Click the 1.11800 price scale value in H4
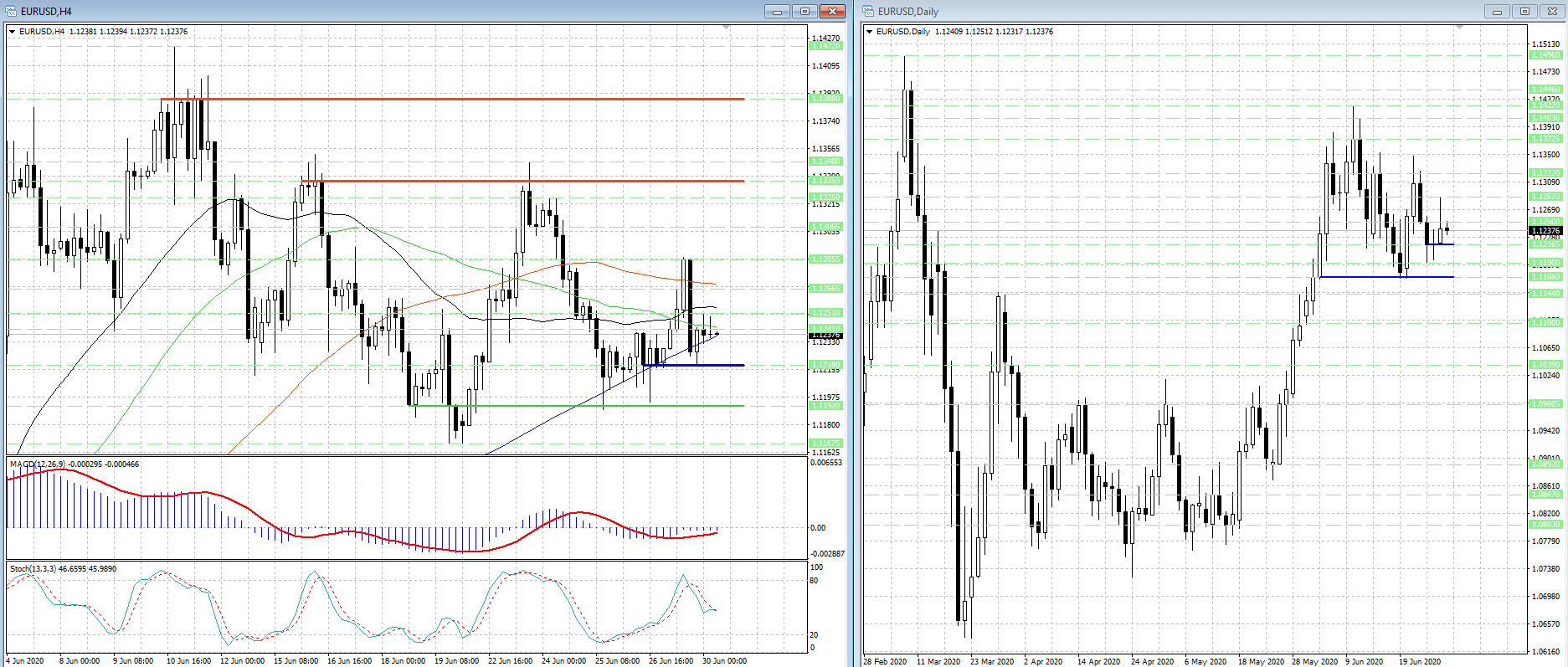1568x667 pixels. click(x=825, y=425)
